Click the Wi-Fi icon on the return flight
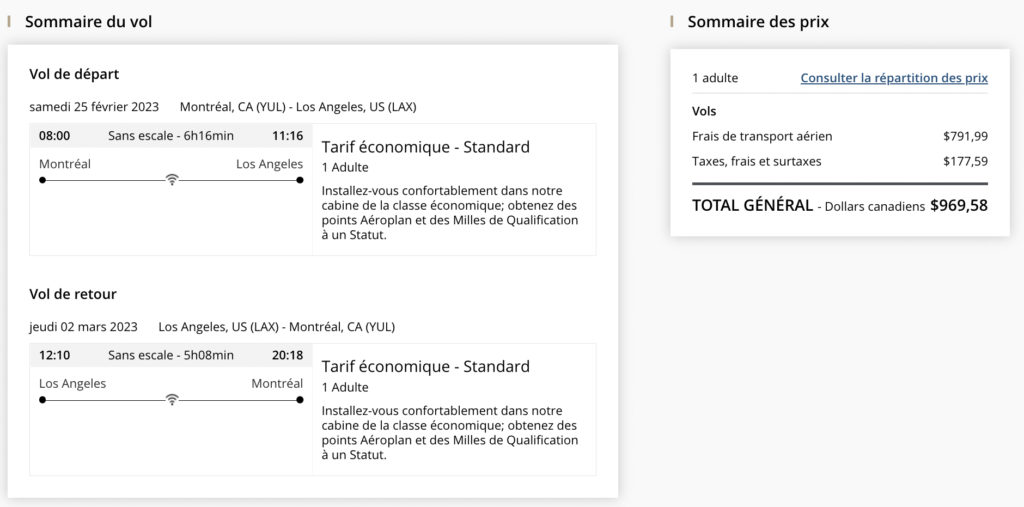Screen dimensions: 1024x507 [x=172, y=400]
